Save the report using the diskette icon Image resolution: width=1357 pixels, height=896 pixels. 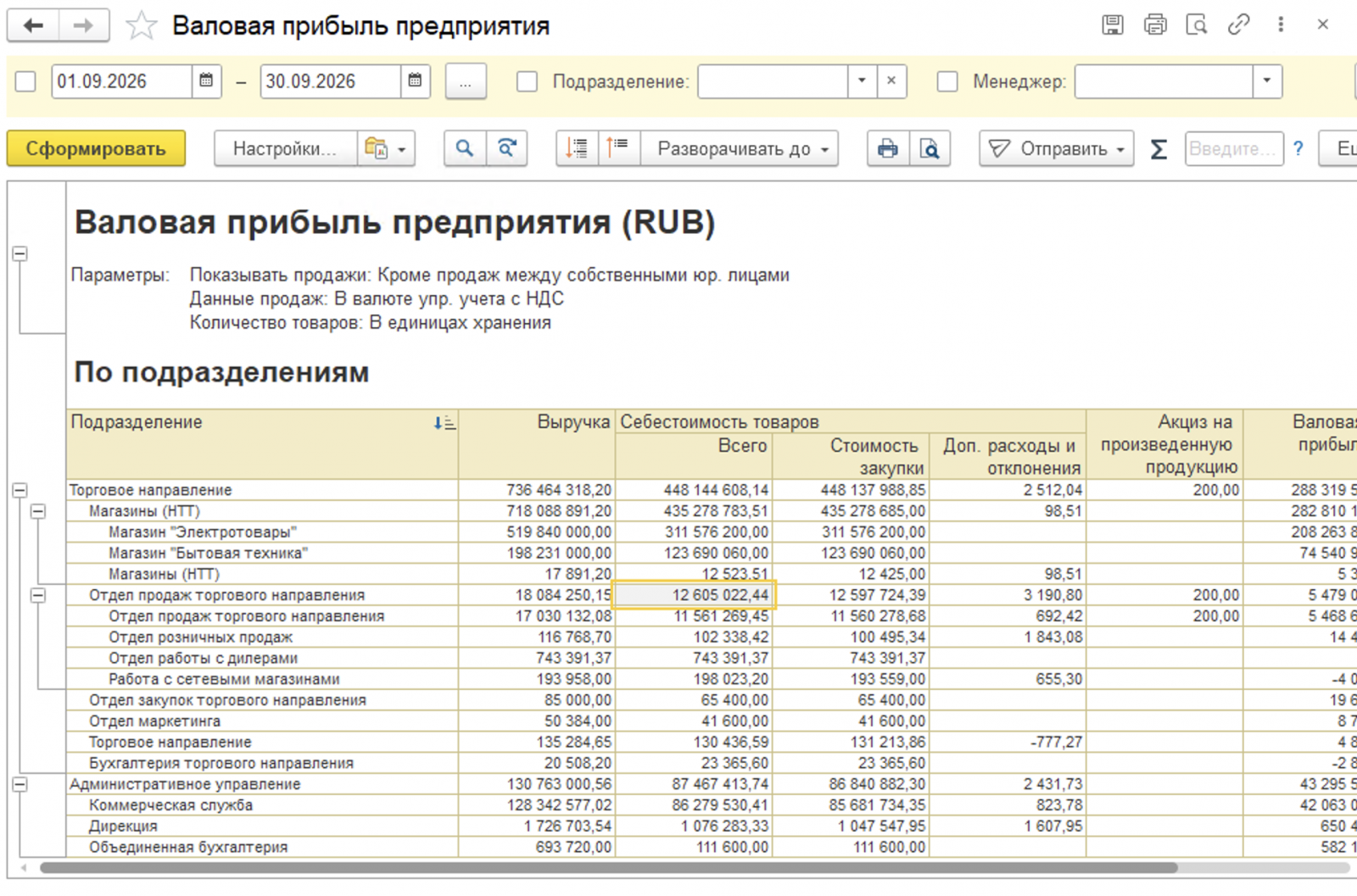tap(1113, 25)
